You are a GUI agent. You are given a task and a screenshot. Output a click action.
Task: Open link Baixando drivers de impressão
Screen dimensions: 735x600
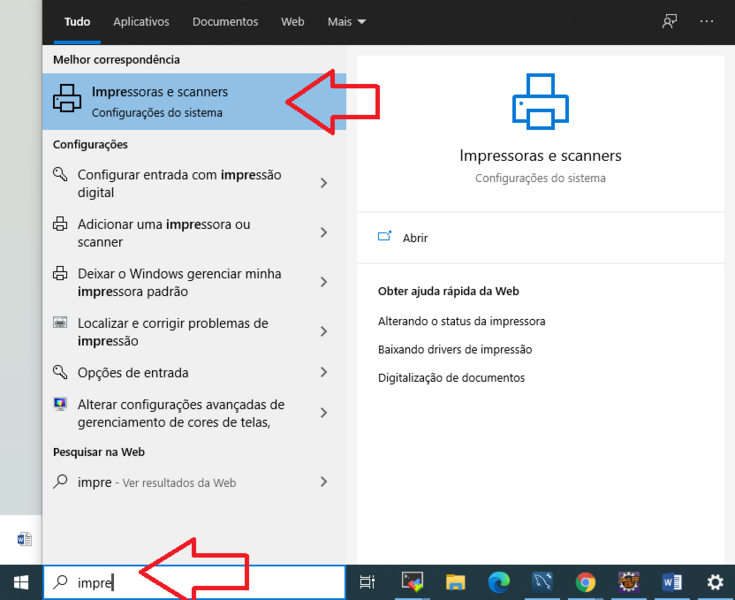(x=455, y=349)
